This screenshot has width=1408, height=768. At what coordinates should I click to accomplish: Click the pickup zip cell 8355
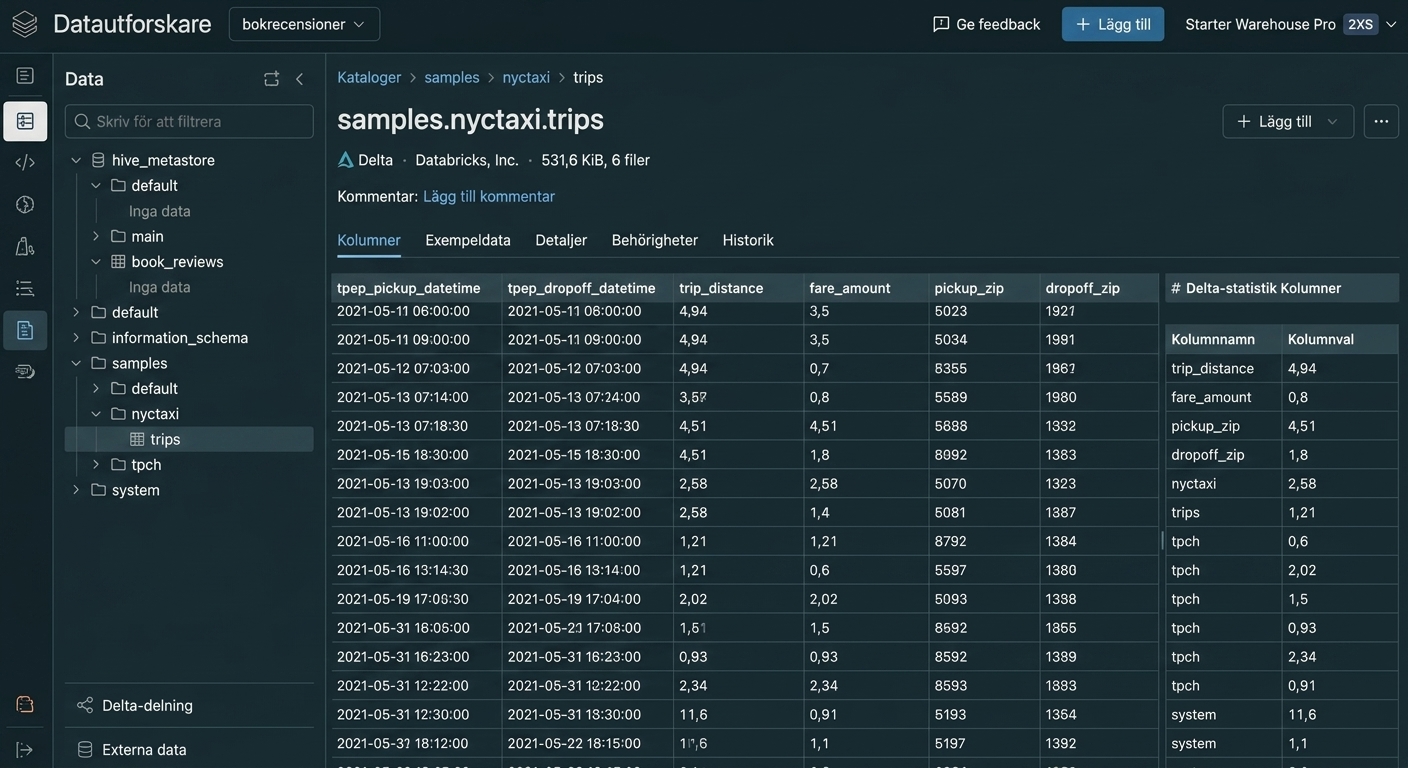pyautogui.click(x=984, y=368)
